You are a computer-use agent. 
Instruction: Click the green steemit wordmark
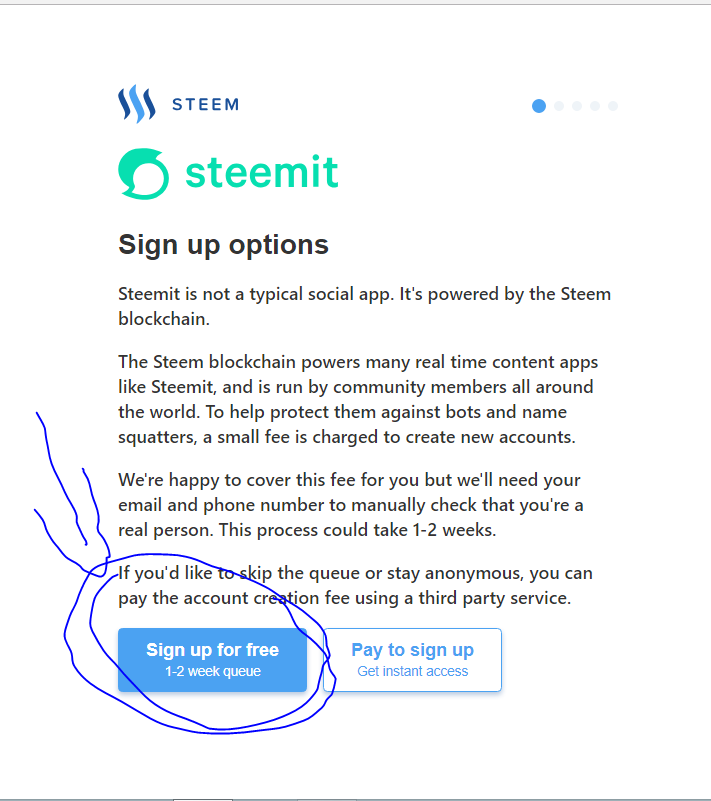pos(262,172)
